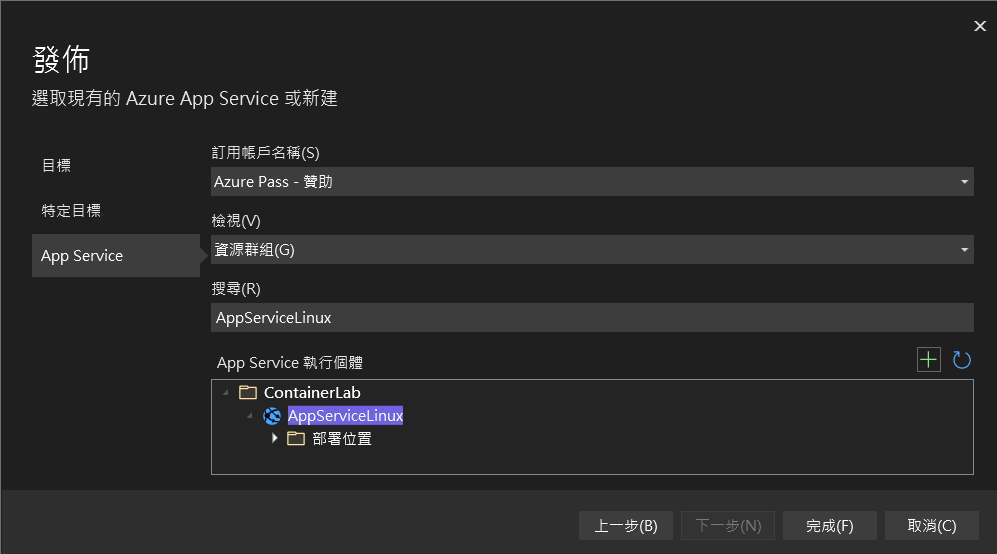This screenshot has width=997, height=554.
Task: Expand the 部署位置 tree node arrow
Action: [x=275, y=438]
